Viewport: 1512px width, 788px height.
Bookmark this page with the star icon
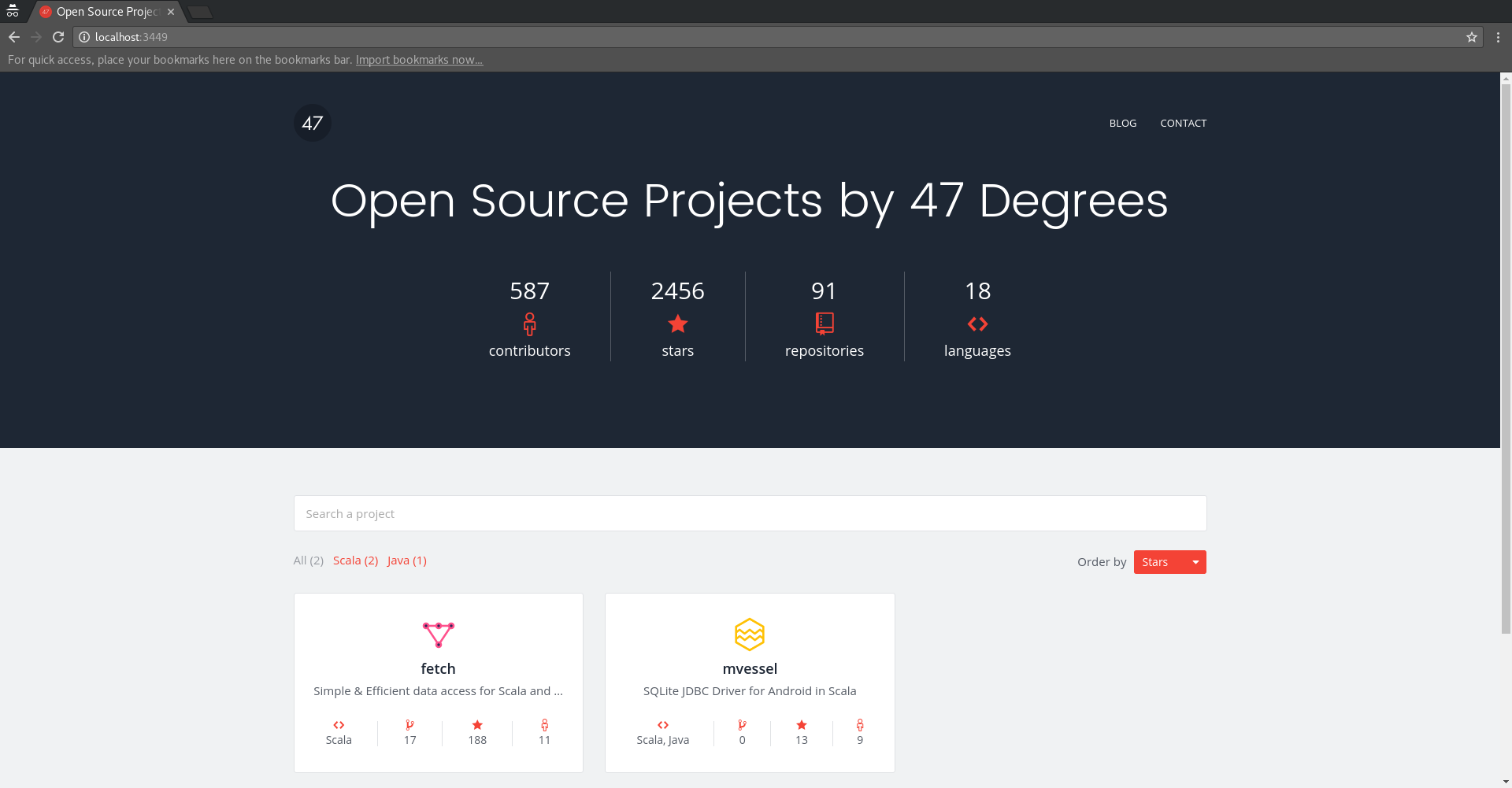coord(1471,37)
